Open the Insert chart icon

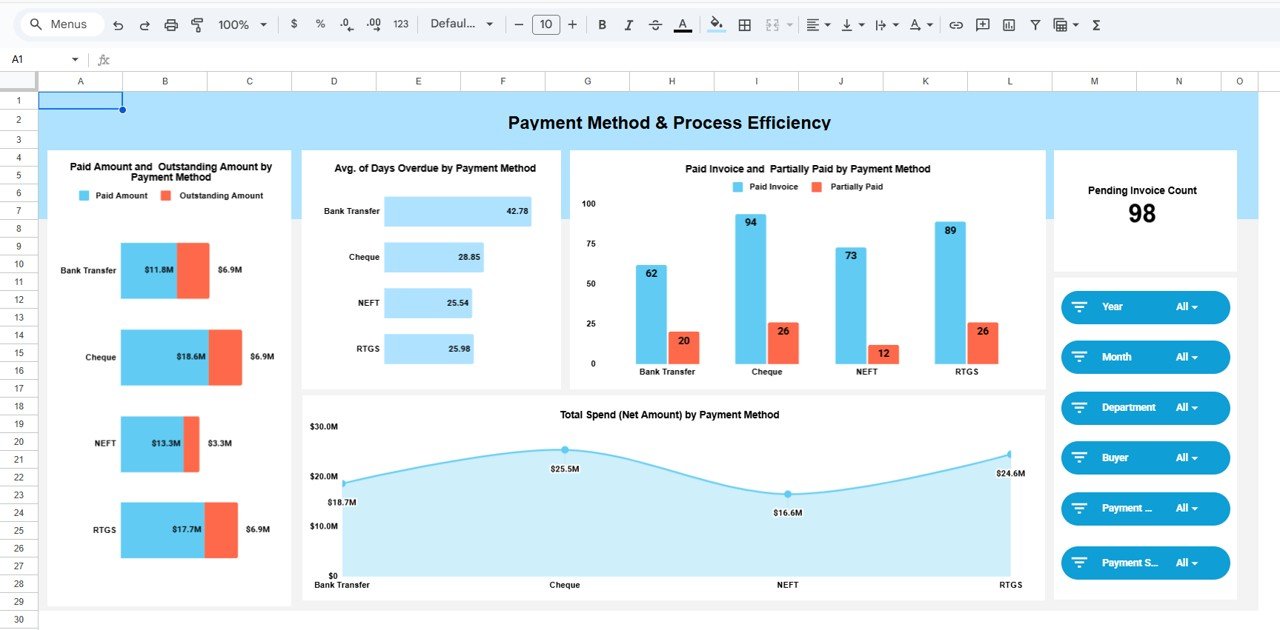1010,24
